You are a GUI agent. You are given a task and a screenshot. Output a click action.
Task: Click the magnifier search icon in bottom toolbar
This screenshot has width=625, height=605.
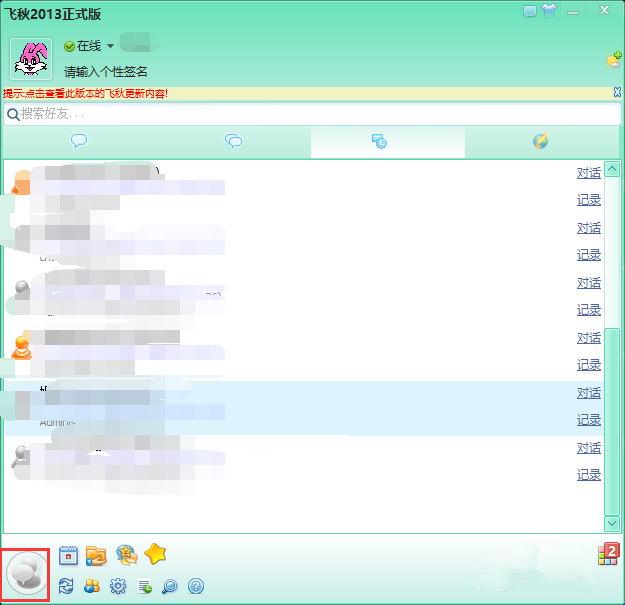click(170, 586)
